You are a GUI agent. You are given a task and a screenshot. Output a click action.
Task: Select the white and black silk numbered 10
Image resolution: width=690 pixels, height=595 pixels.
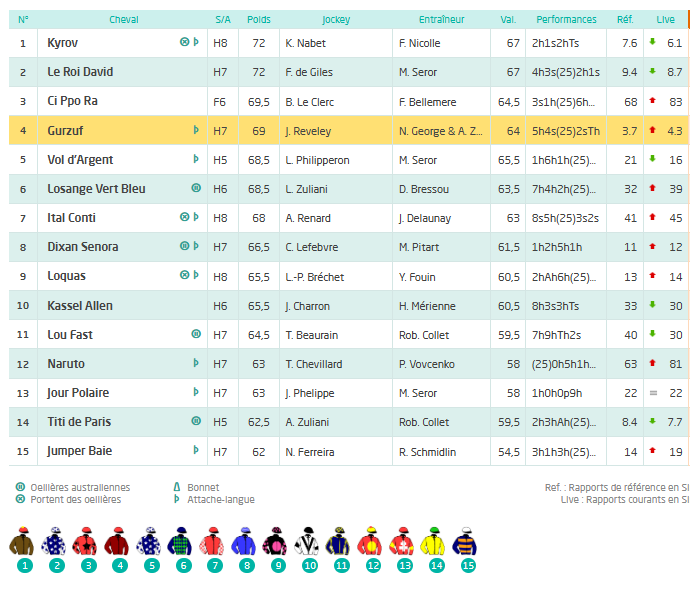[309, 543]
